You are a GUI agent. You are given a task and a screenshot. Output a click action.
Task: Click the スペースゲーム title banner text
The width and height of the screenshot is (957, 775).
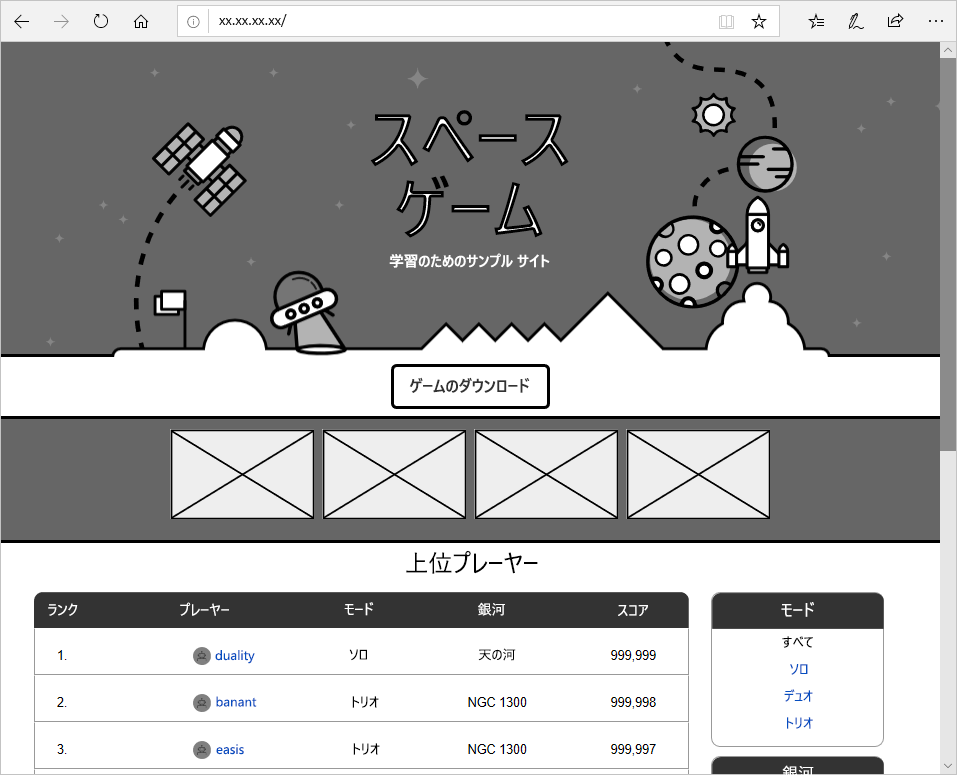[469, 174]
